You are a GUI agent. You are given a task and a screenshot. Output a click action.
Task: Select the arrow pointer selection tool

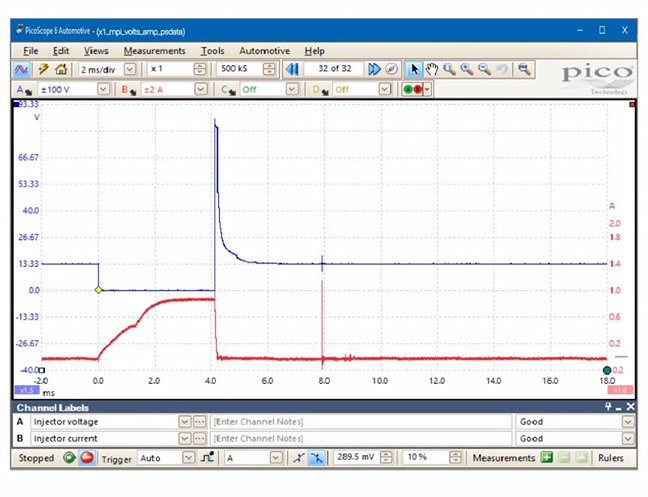pos(415,69)
